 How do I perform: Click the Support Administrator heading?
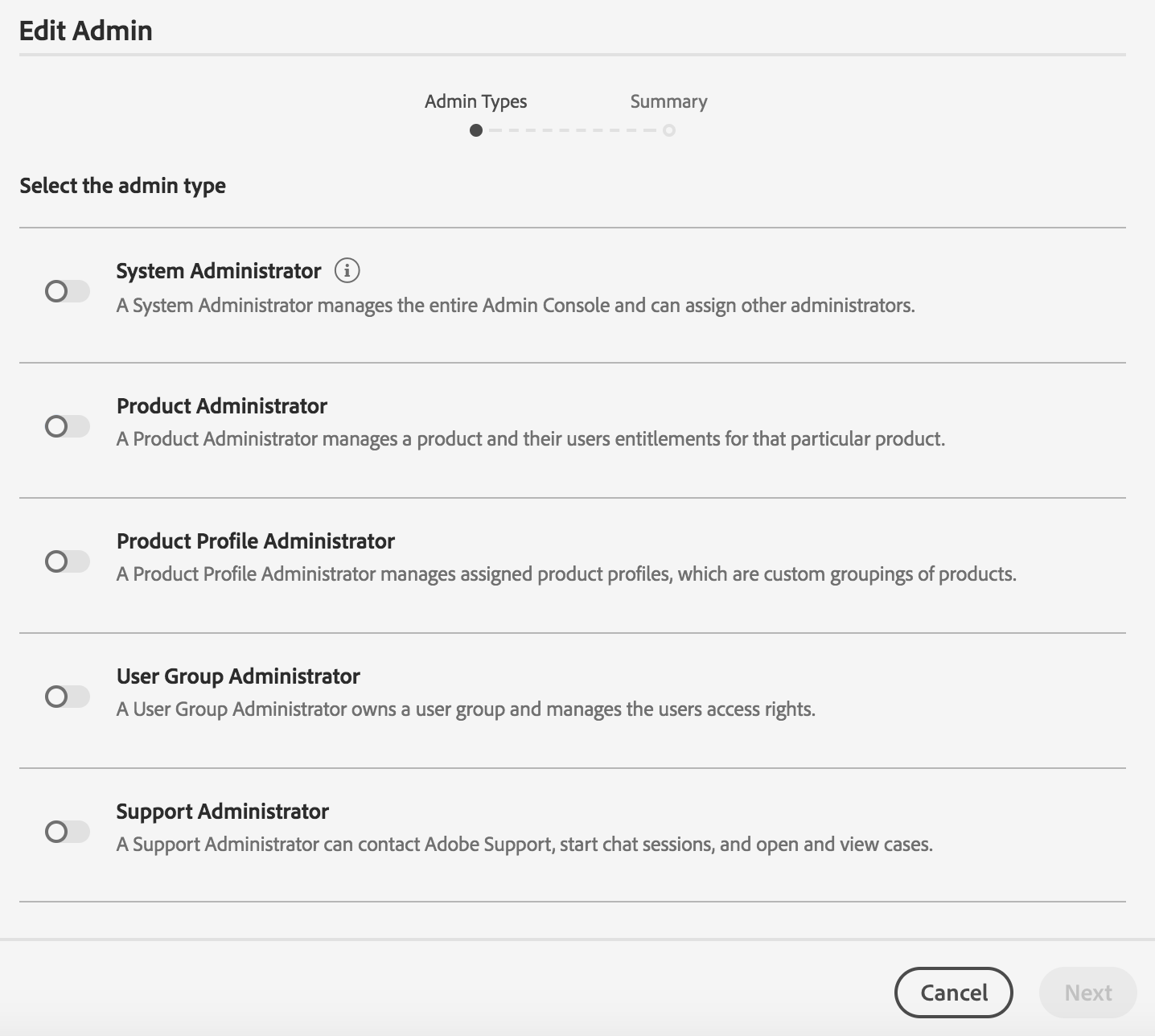coord(222,812)
